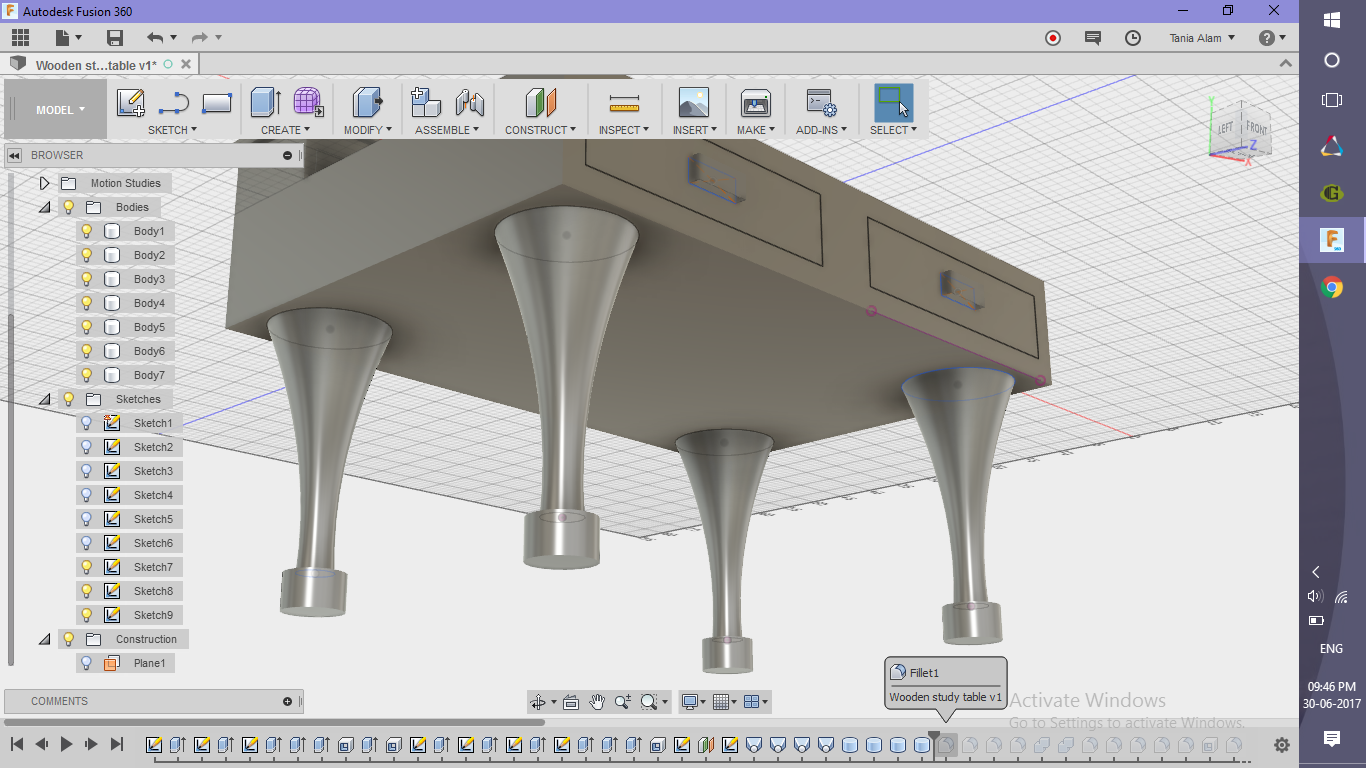The width and height of the screenshot is (1366, 768).
Task: Select Body7 in browser tree
Action: click(x=149, y=375)
